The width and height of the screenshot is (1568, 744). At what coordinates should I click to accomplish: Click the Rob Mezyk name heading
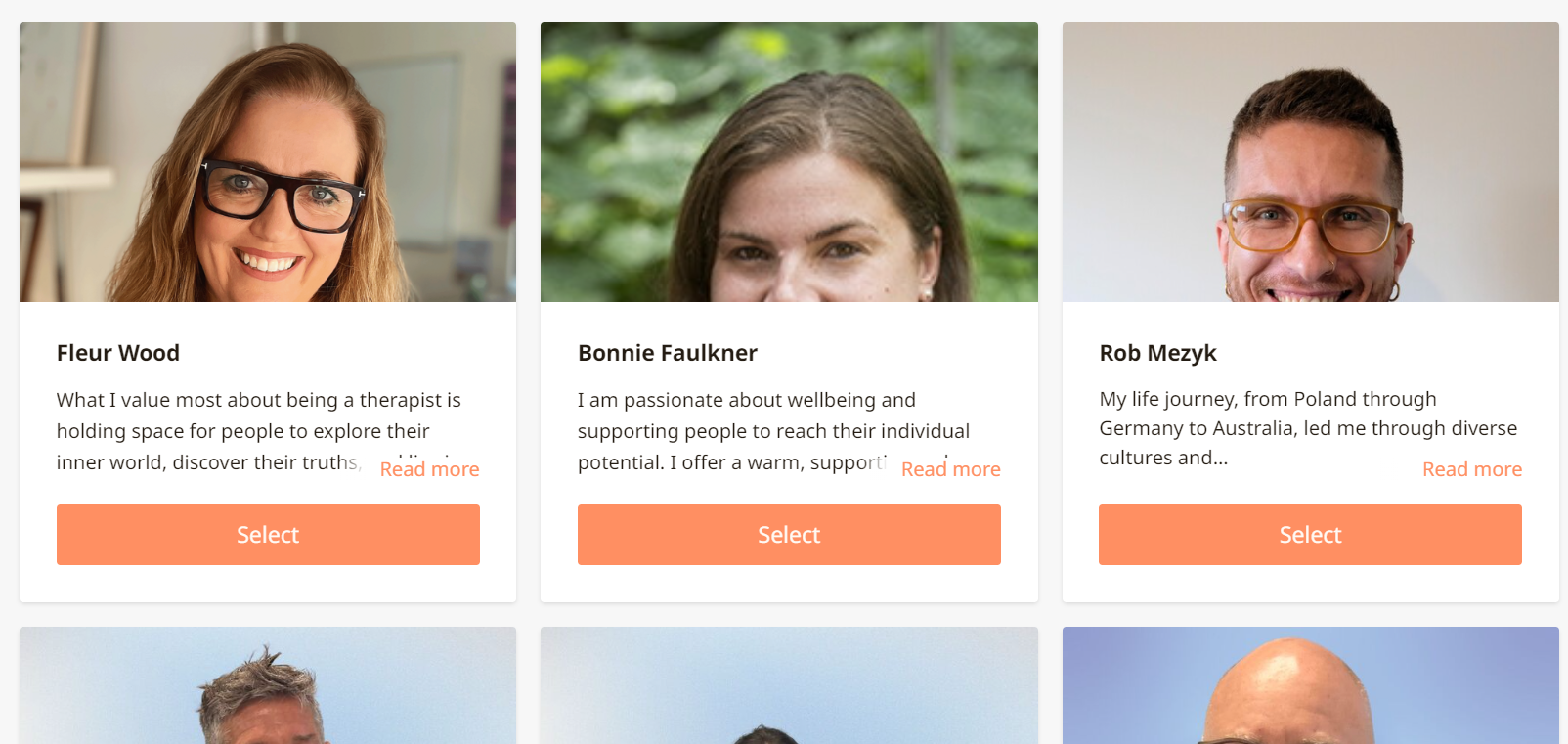click(1157, 353)
